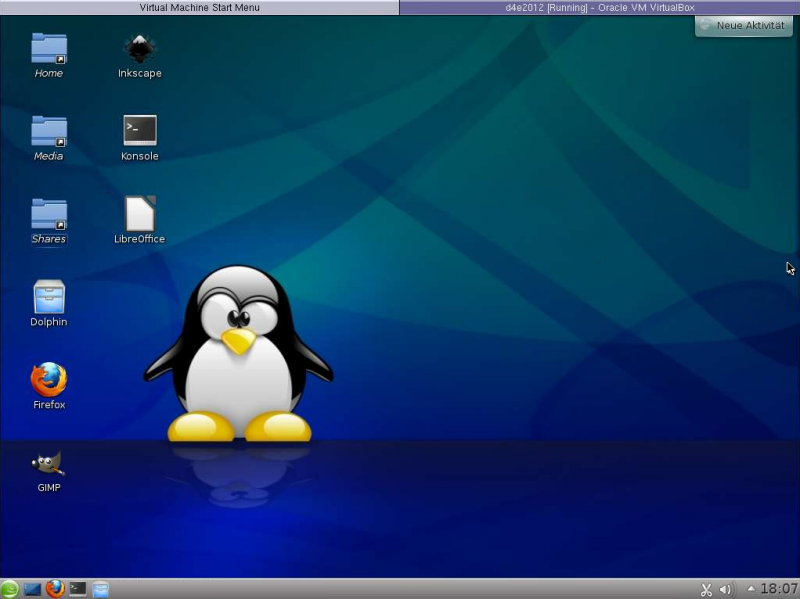The image size is (800, 599).
Task: Click the Neue Aktivität button
Action: [744, 26]
